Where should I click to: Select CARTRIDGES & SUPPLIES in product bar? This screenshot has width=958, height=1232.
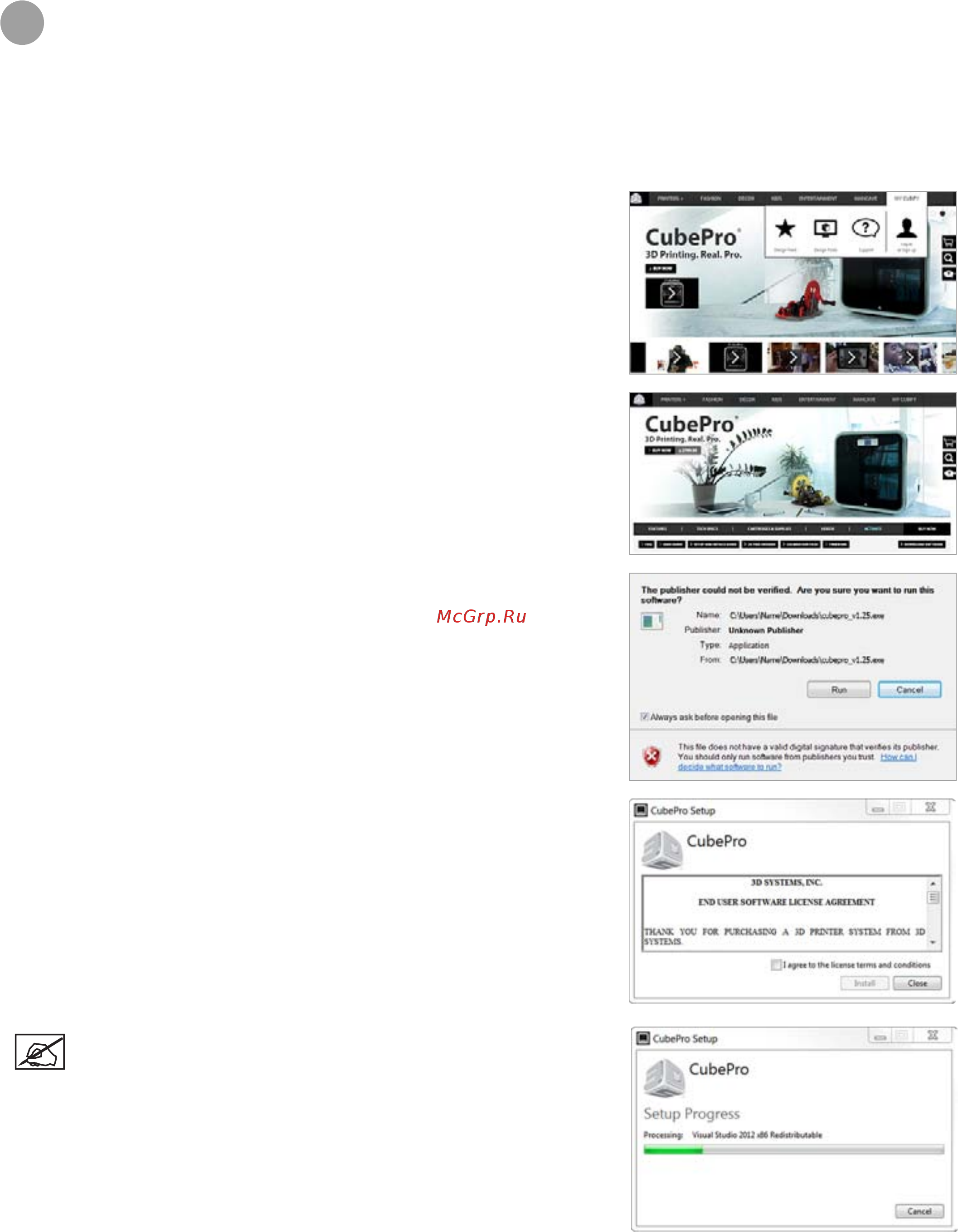coord(769,529)
